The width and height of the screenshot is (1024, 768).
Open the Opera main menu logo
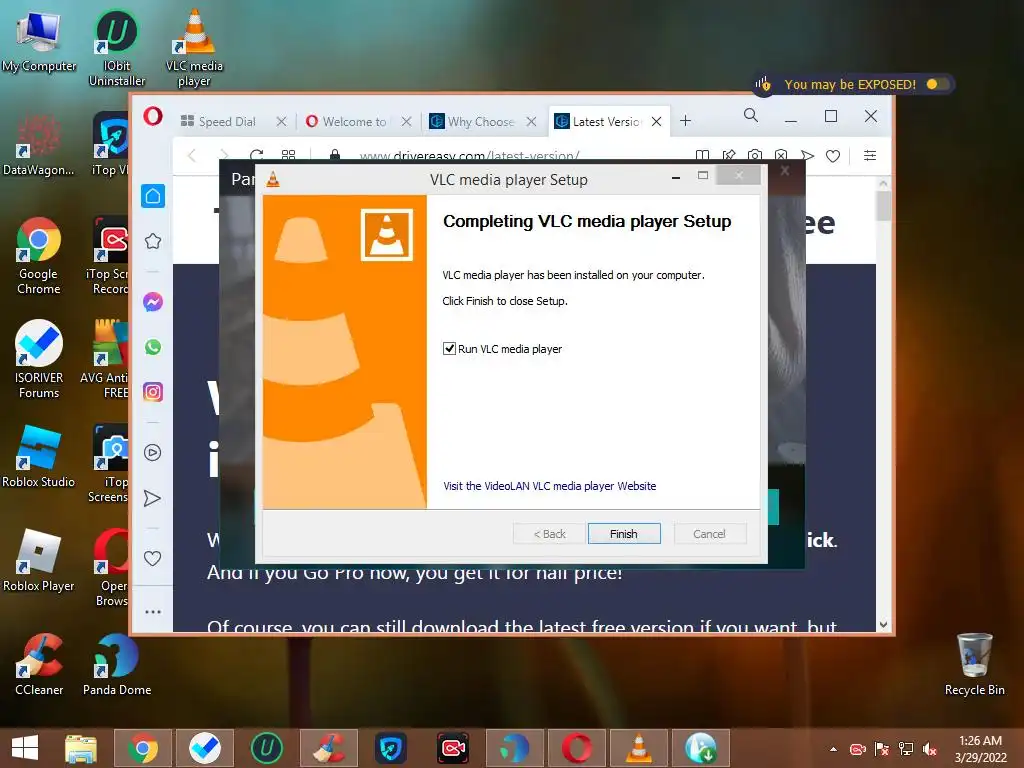tap(153, 116)
